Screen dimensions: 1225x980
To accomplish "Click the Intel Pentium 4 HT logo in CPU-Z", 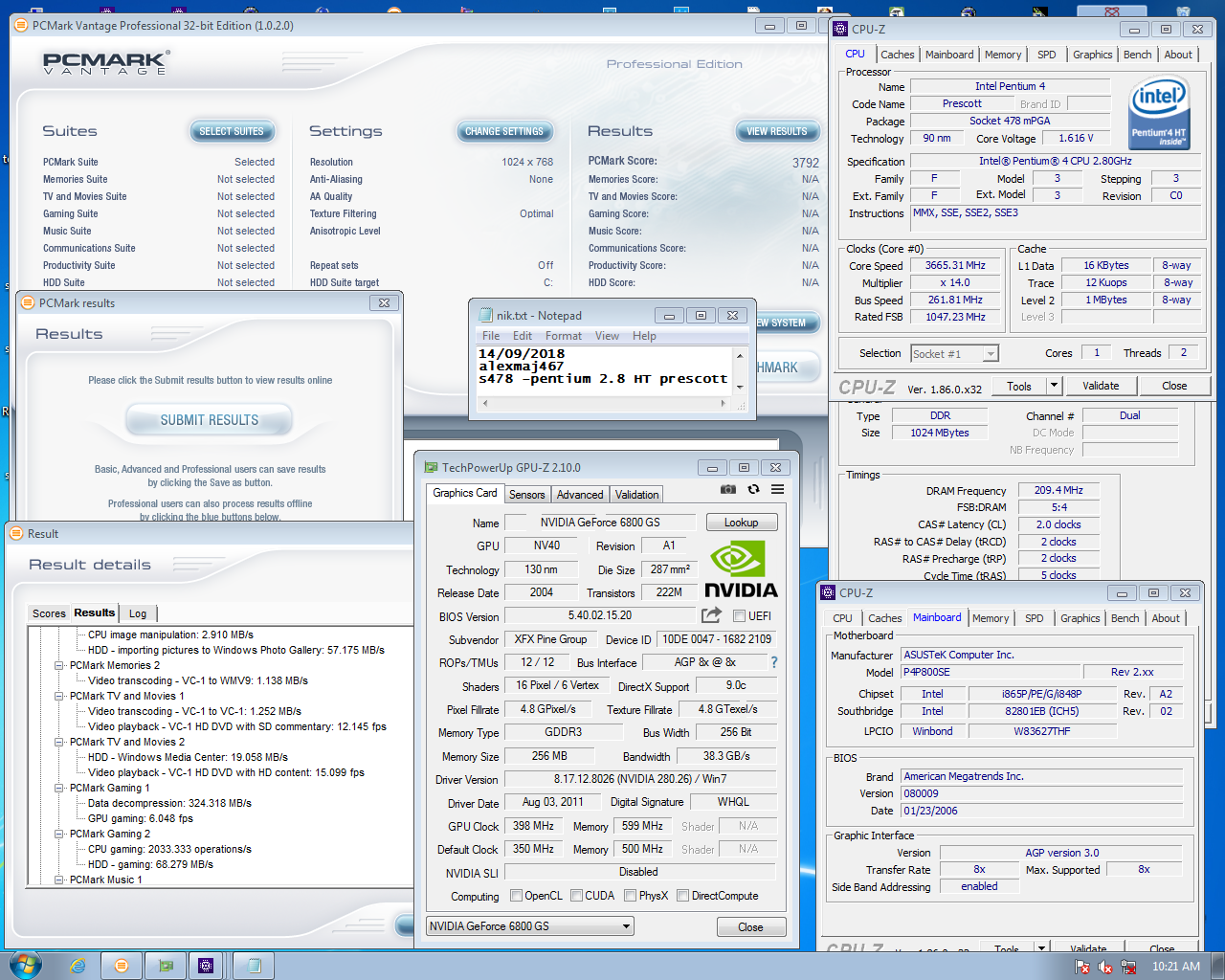I will (x=1158, y=114).
